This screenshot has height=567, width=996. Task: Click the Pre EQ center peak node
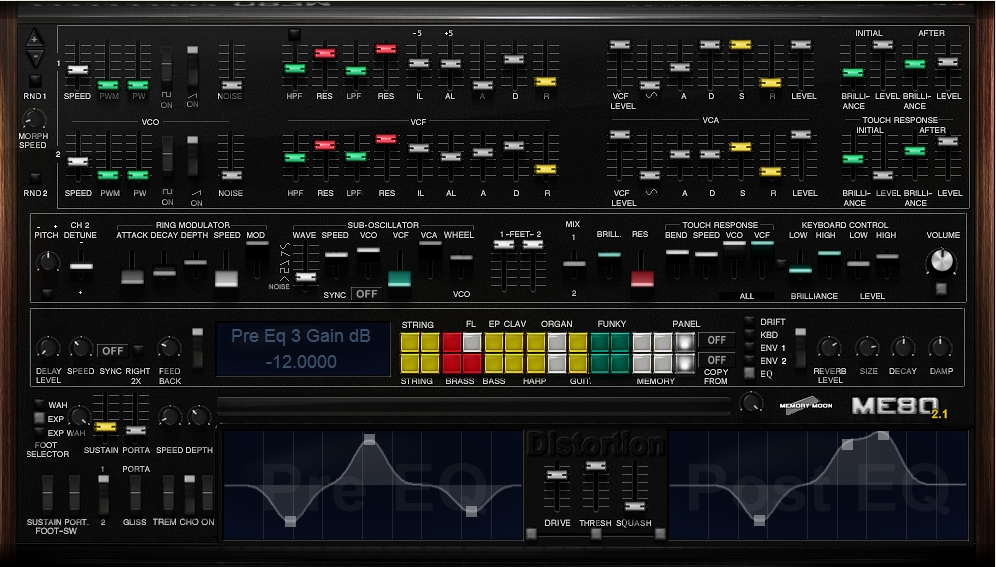370,439
